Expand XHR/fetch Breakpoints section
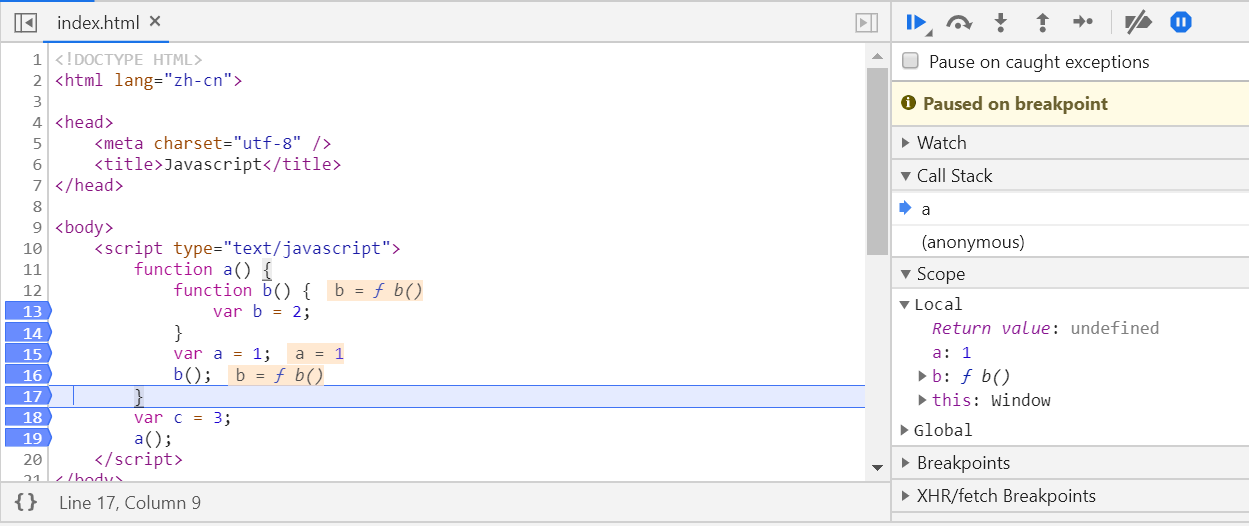The height and width of the screenshot is (526, 1249). tap(1070, 496)
